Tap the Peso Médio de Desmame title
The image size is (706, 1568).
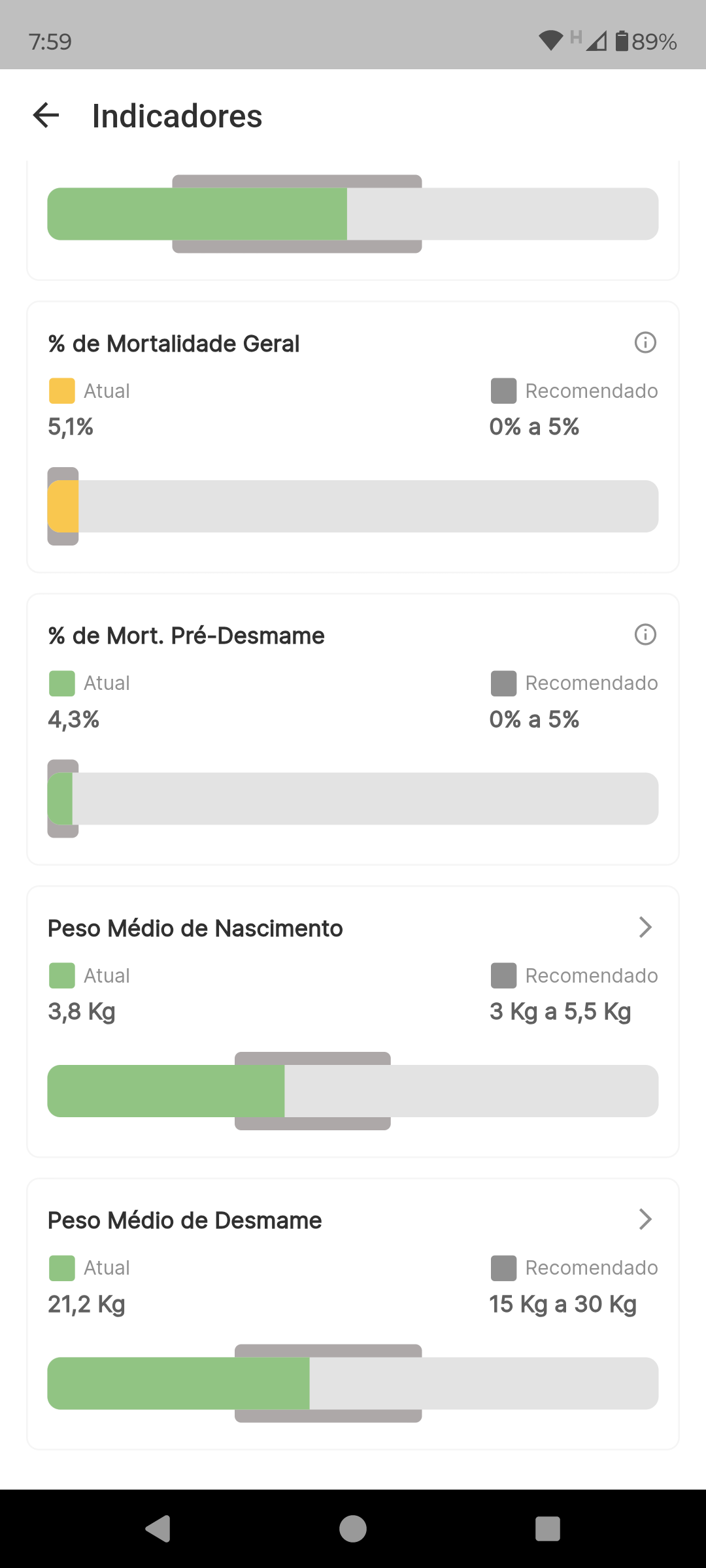pos(184,1220)
